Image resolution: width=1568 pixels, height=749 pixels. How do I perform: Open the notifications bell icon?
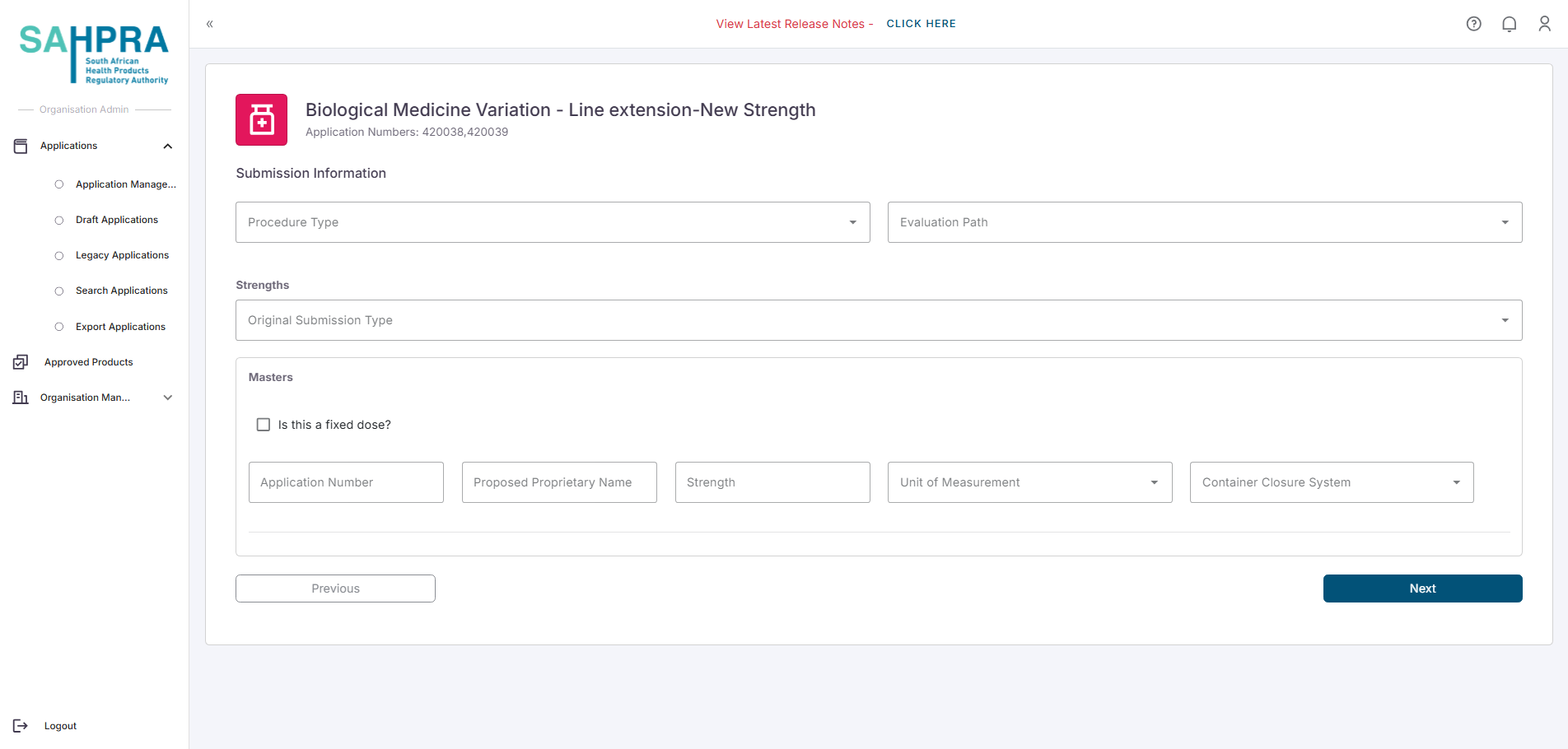(1509, 24)
